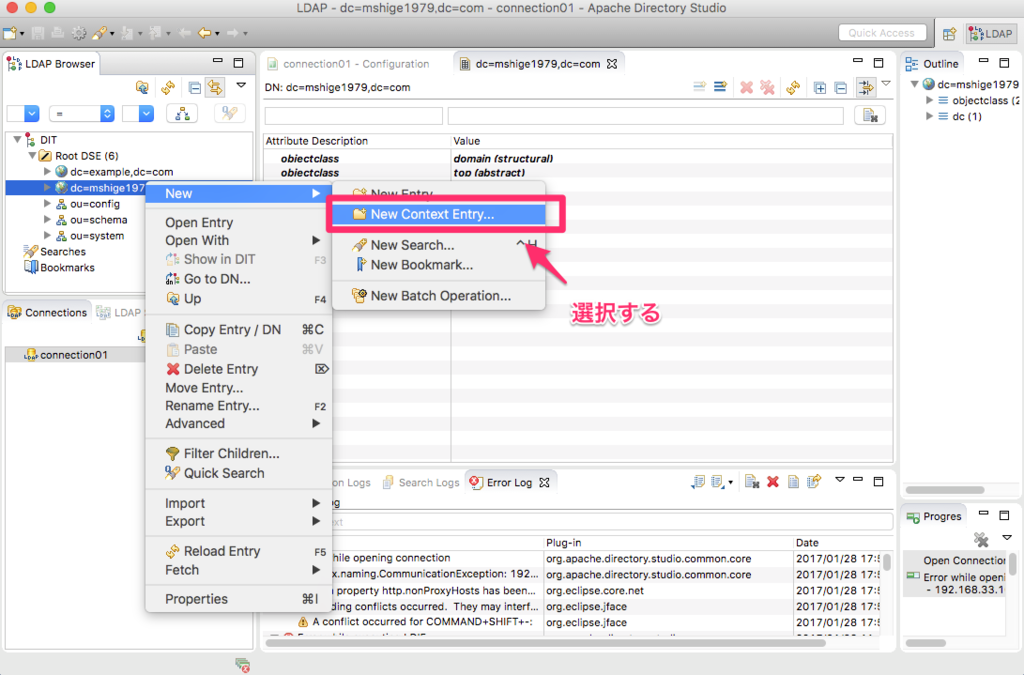Viewport: 1024px width, 675px height.
Task: Click expand all icon in entry editor
Action: click(820, 87)
